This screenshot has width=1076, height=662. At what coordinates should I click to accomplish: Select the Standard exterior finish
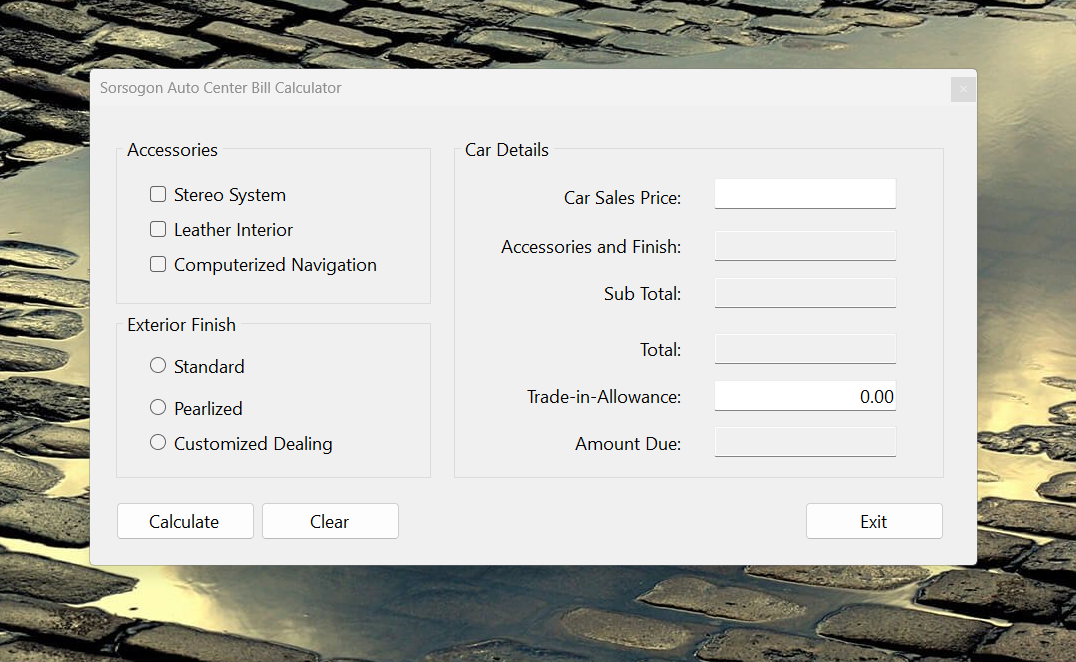158,366
